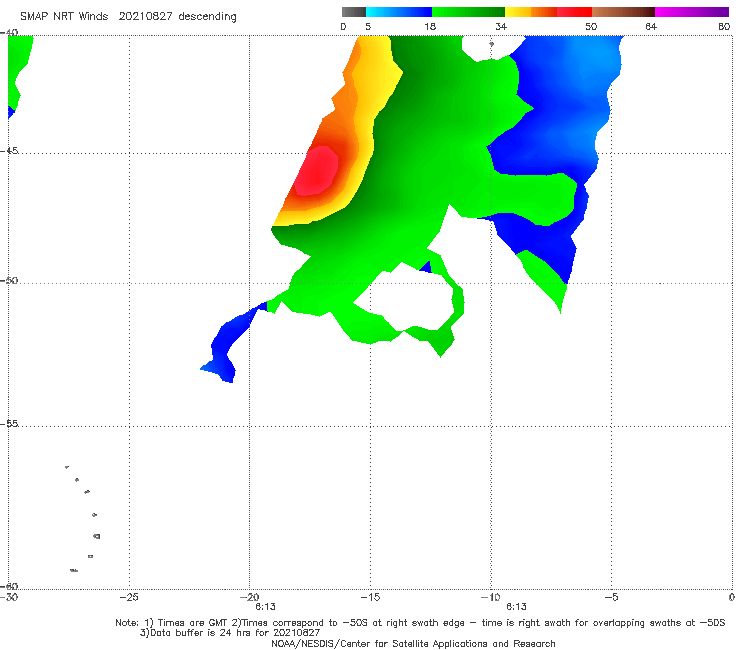Click the latitude label '-55'

coord(9,423)
